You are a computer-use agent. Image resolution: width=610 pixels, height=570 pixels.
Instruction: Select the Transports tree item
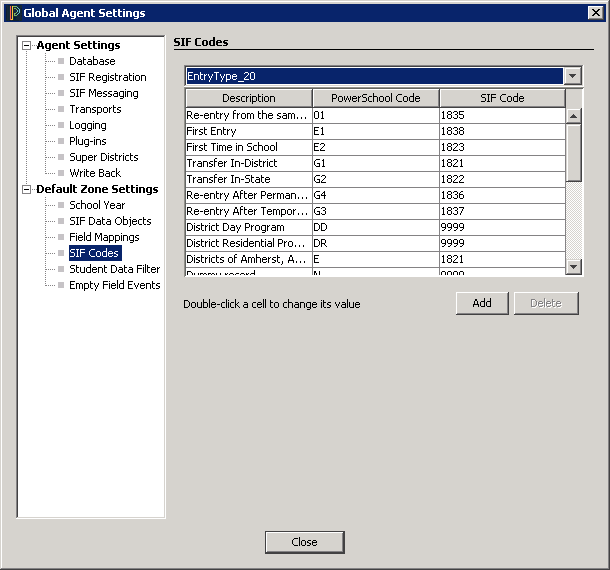coord(95,109)
